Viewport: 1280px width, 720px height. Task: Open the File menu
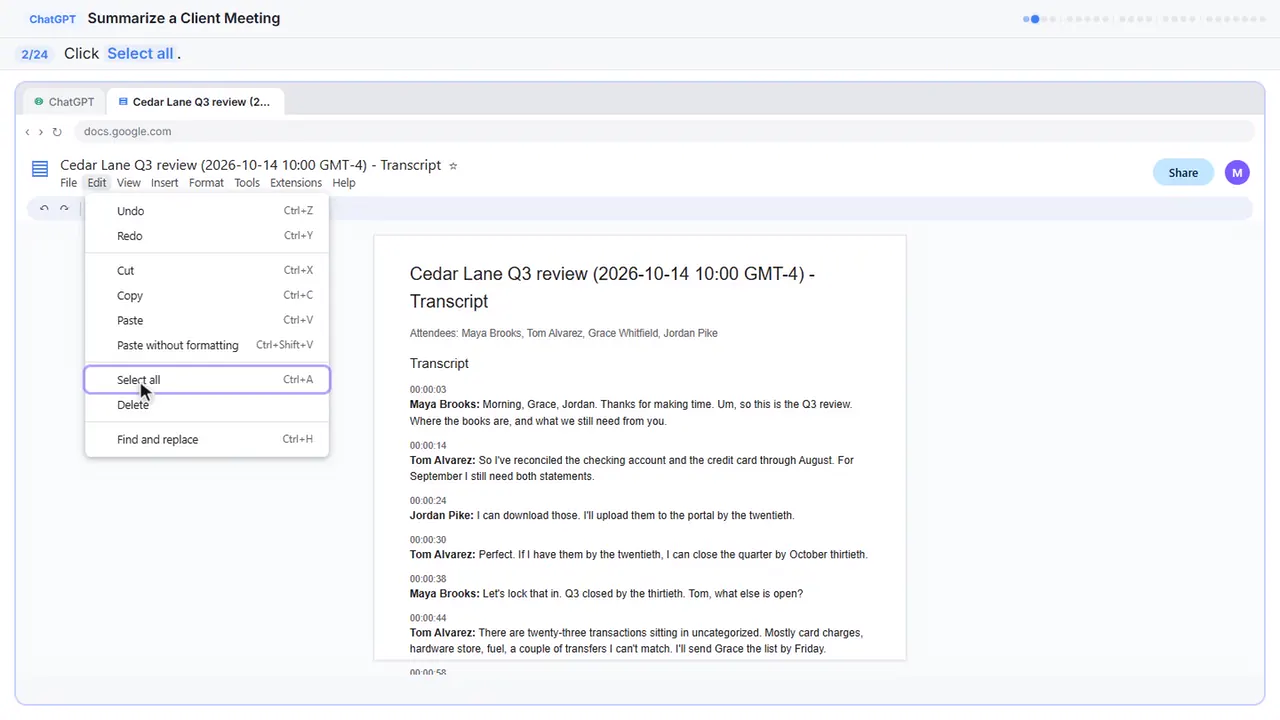click(x=68, y=183)
